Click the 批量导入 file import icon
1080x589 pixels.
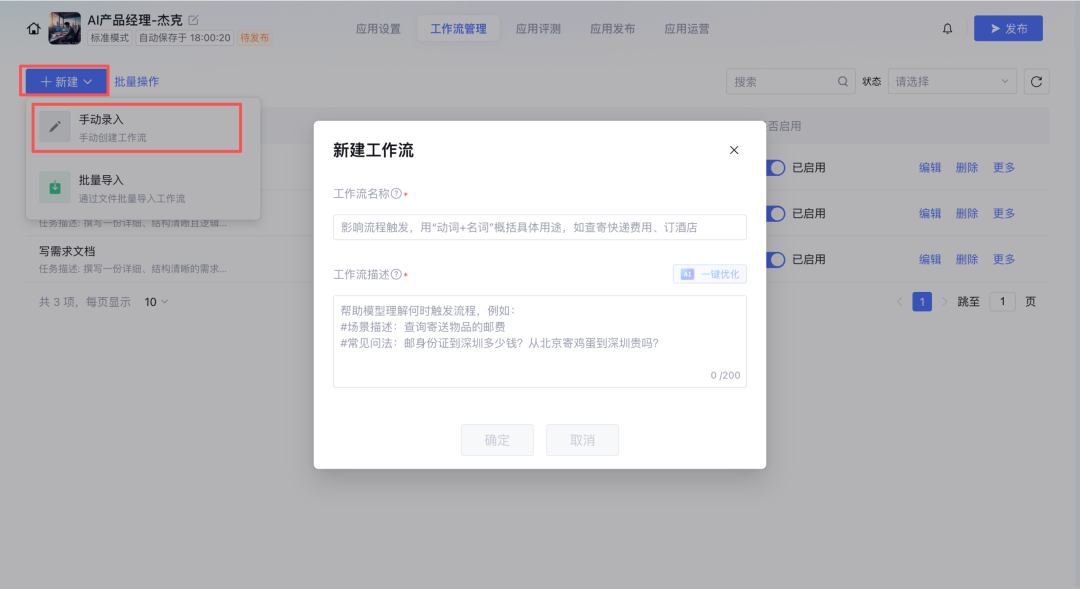[54, 186]
